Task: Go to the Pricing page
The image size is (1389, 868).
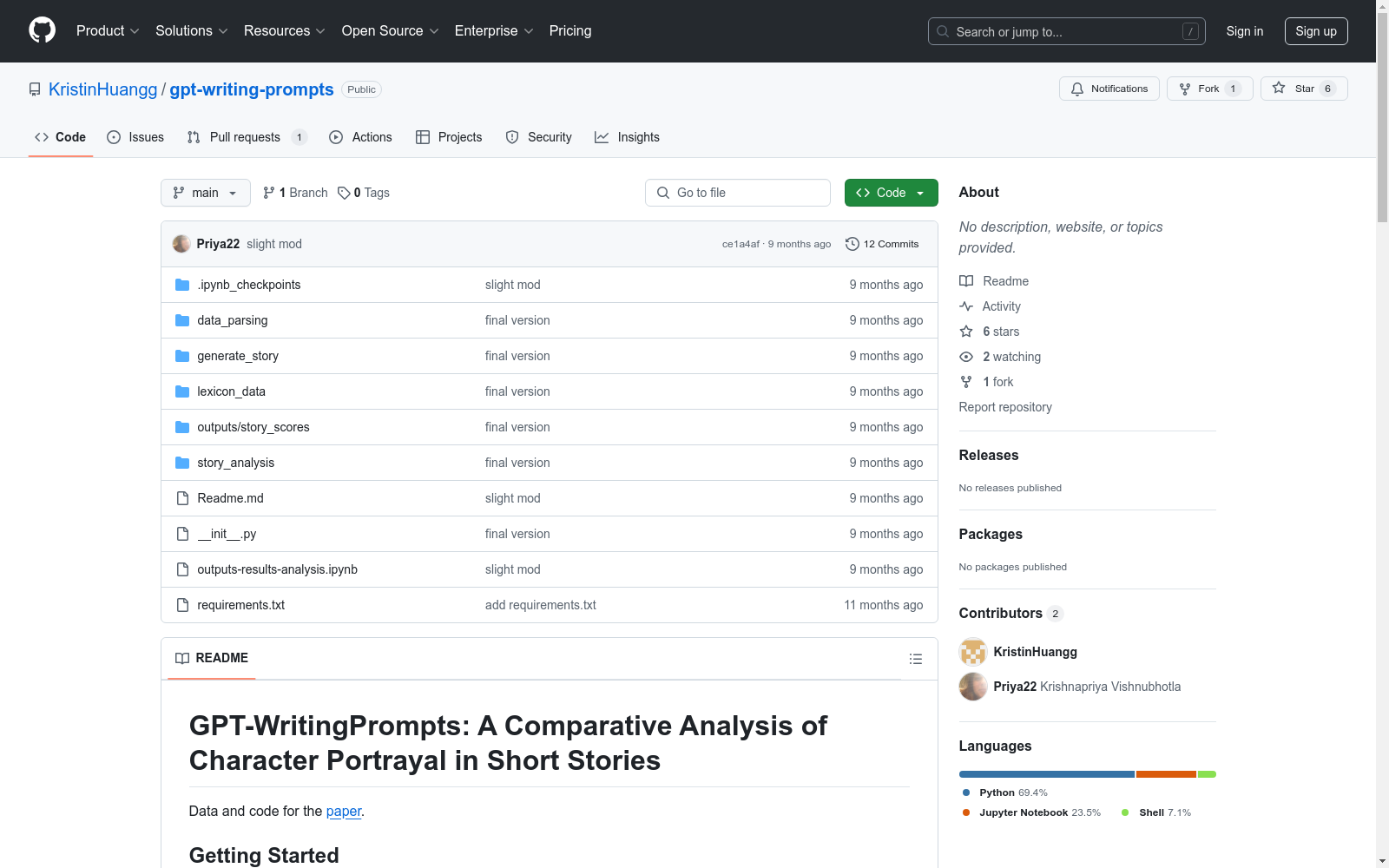Action: (570, 31)
